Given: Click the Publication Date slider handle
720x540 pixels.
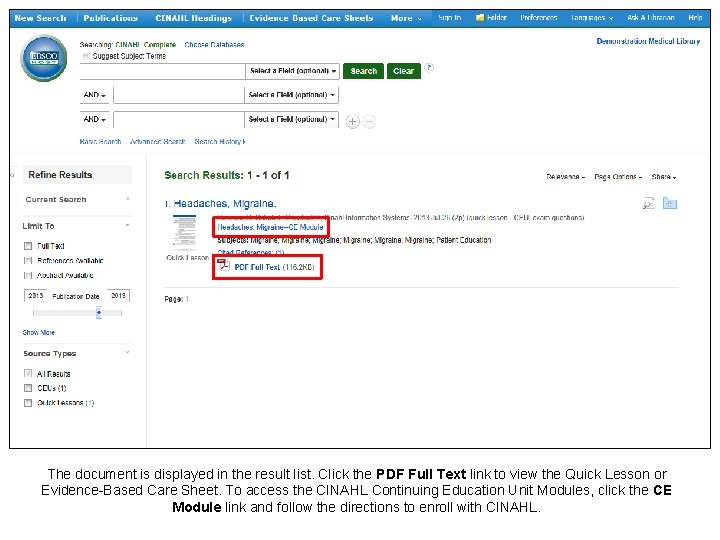Looking at the screenshot, I should (x=99, y=313).
